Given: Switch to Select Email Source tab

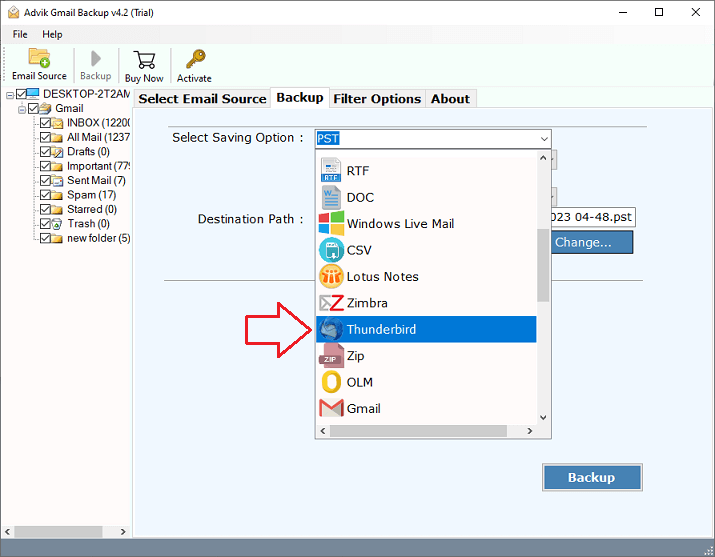Looking at the screenshot, I should (202, 98).
